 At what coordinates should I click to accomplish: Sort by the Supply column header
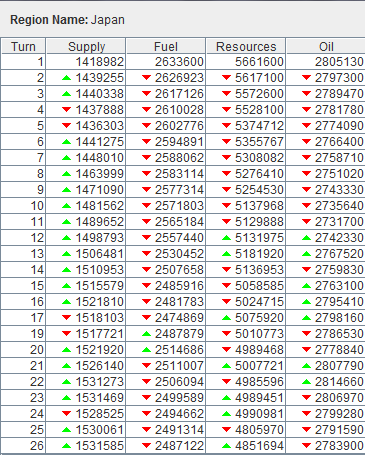pos(86,46)
